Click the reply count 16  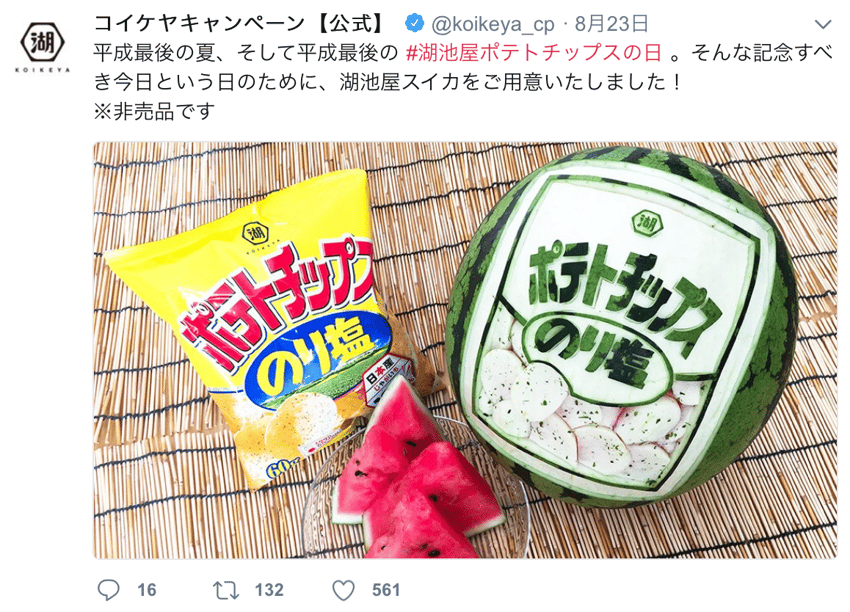(x=147, y=590)
